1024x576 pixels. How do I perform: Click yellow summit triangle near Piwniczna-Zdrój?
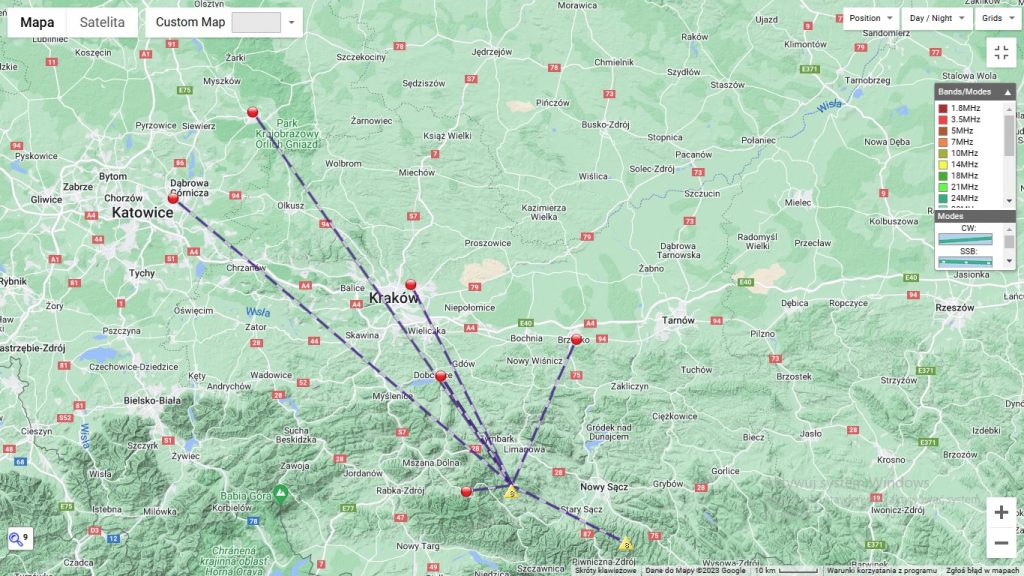tap(626, 543)
